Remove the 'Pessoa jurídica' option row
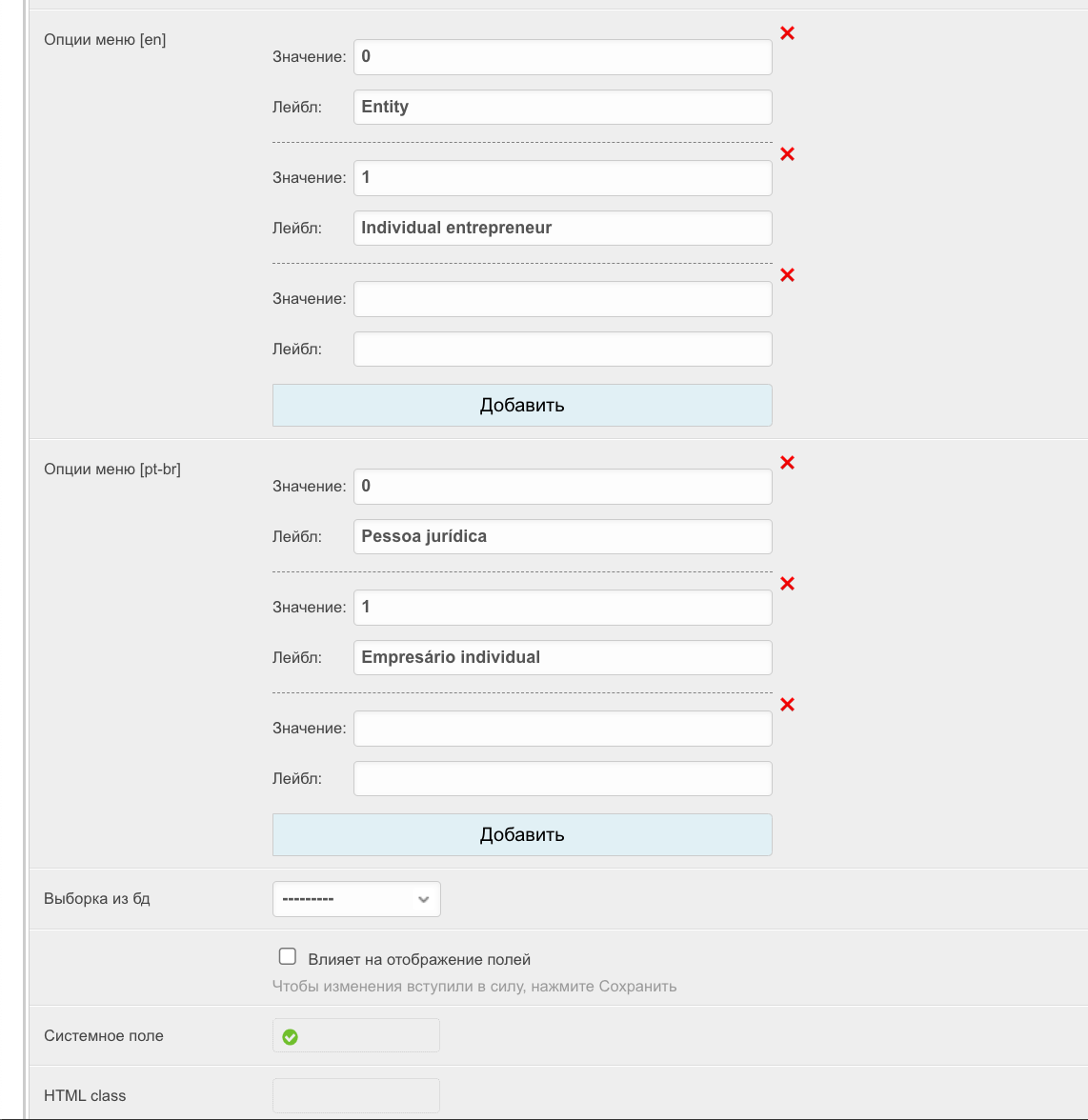Screen dimensions: 1088x1120 tap(787, 463)
